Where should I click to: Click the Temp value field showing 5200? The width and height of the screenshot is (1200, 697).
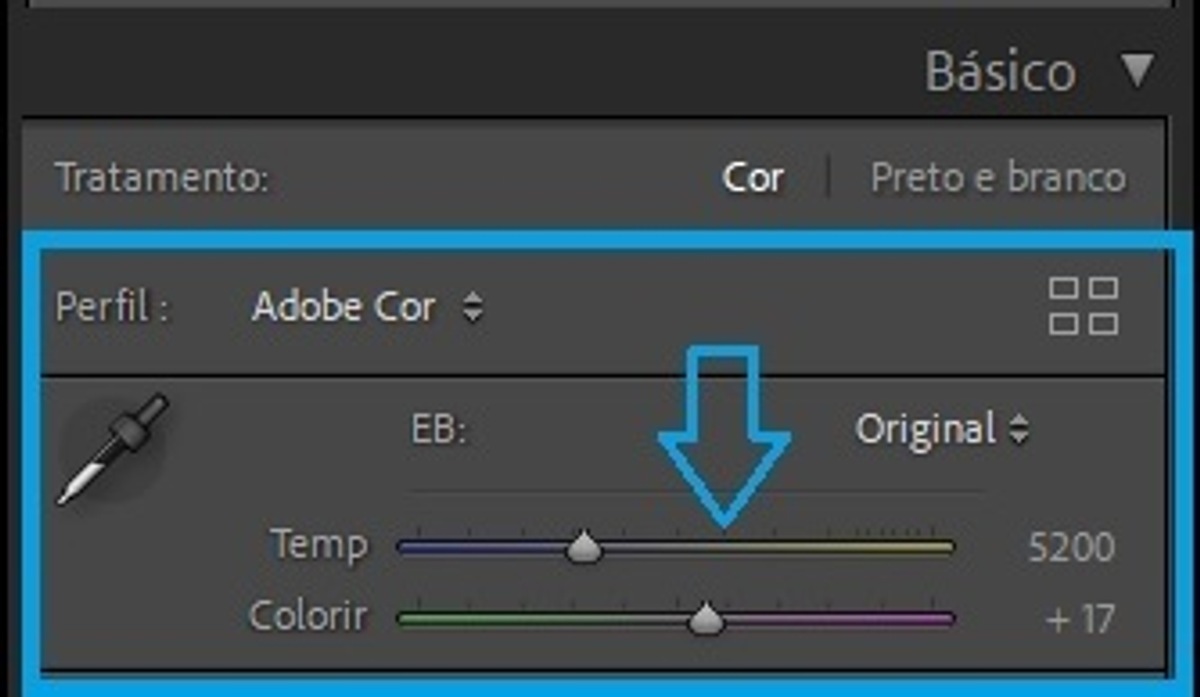[x=1070, y=548]
